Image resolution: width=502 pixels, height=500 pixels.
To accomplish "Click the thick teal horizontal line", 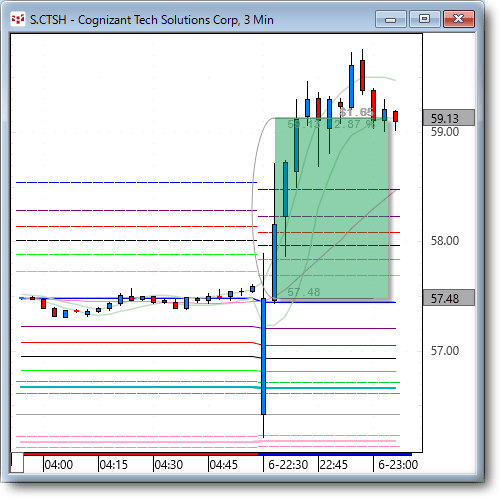I will point(208,387).
